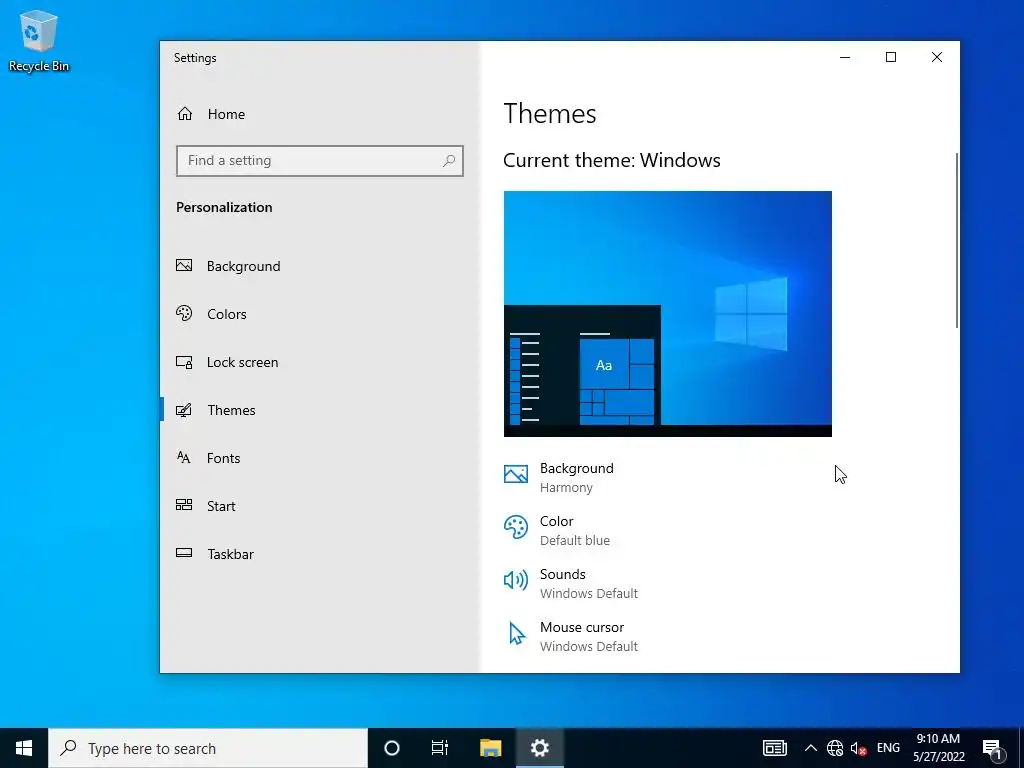Click the current theme preview image

(667, 313)
